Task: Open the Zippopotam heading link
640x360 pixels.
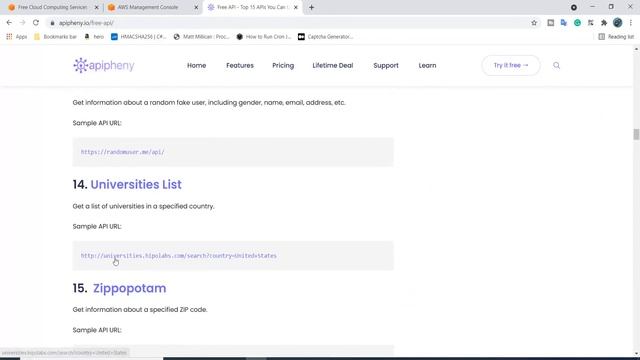Action: (x=129, y=288)
